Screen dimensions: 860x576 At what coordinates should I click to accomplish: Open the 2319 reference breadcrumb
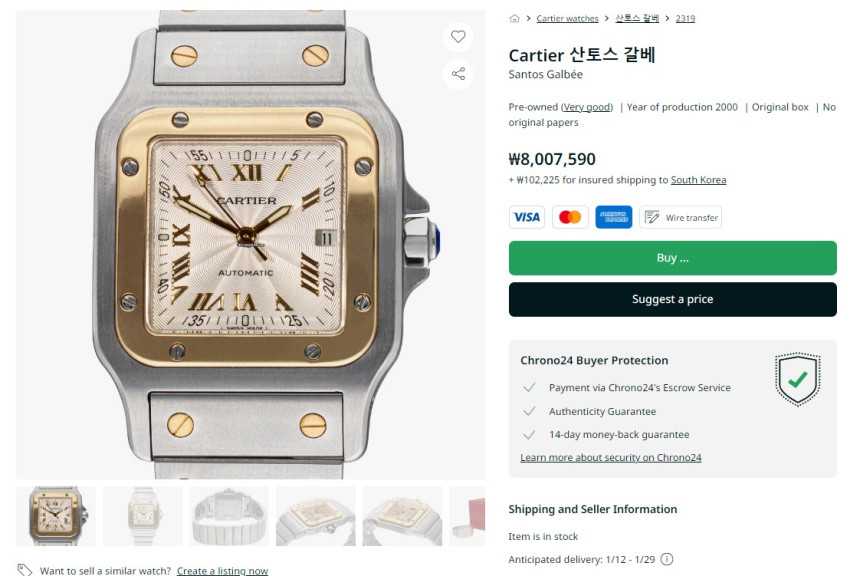685,19
